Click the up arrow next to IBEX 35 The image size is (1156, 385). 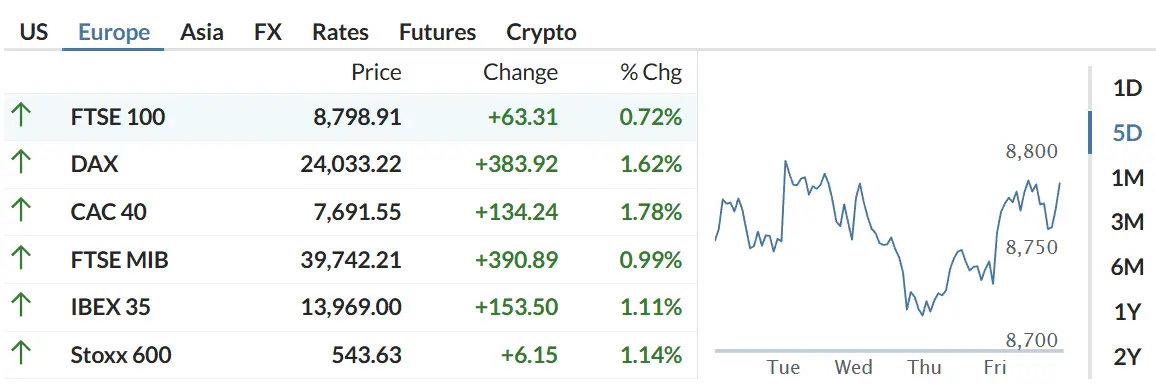click(x=21, y=306)
